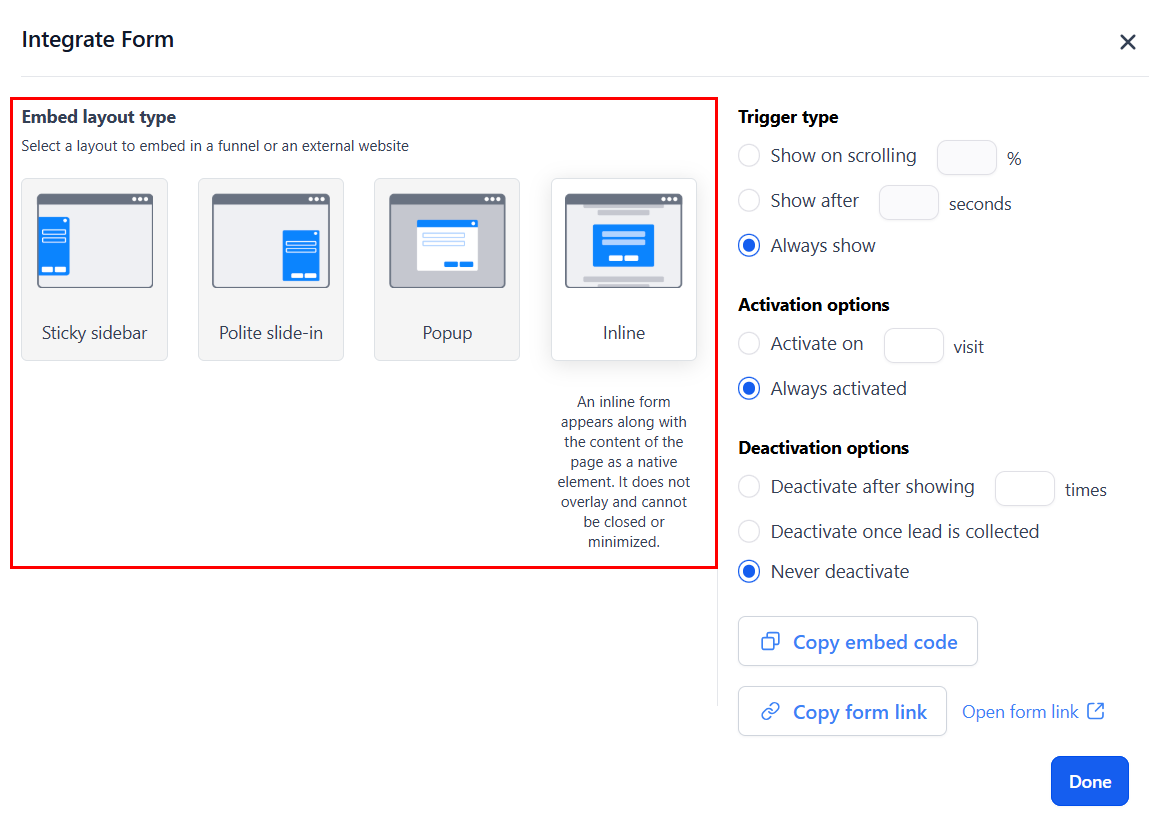Click the Popup preview illustration

(447, 241)
